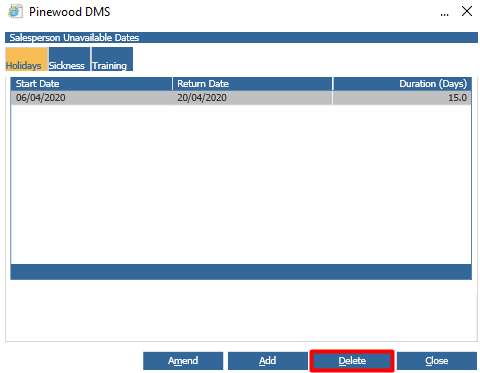
Task: Select the row starting 06/04/2020
Action: coord(241,98)
